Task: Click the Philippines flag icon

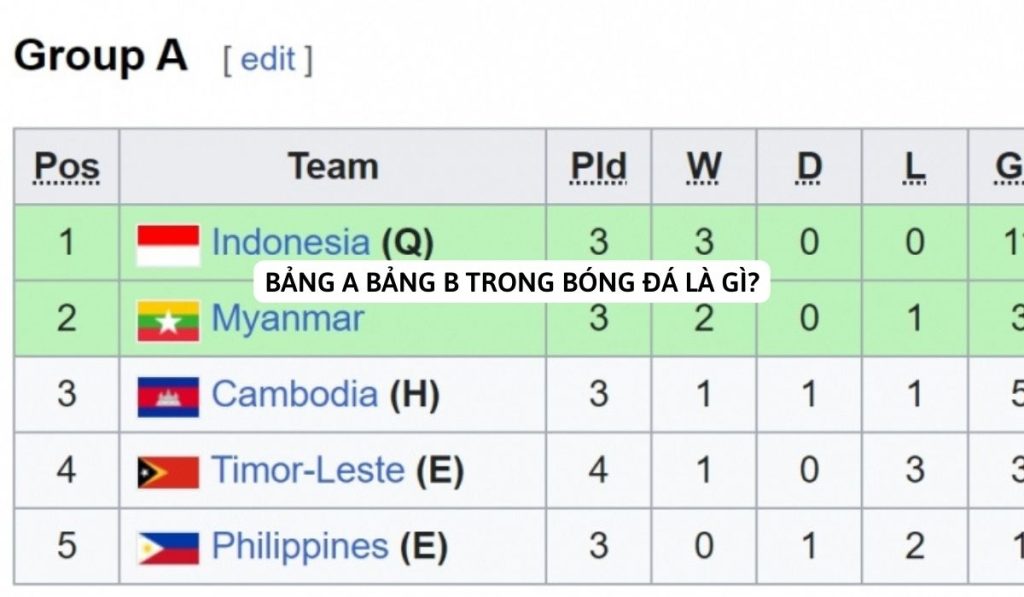Action: [x=168, y=547]
